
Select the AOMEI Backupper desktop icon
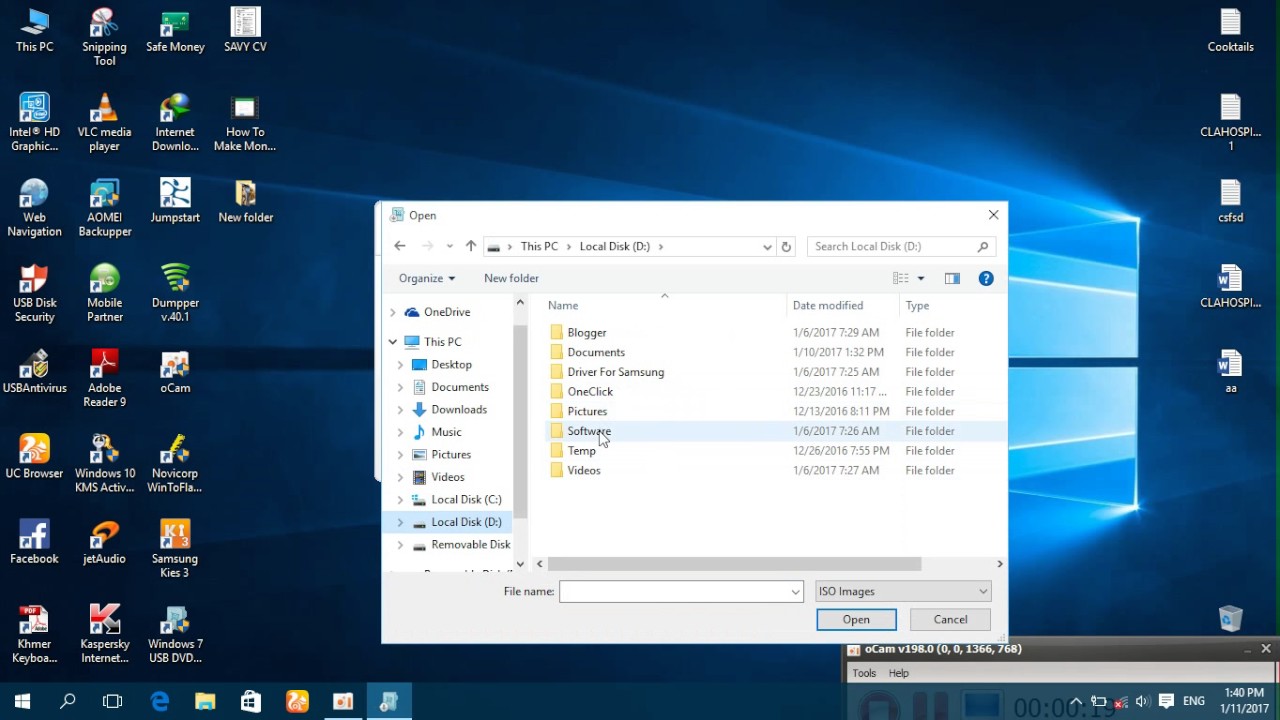104,207
